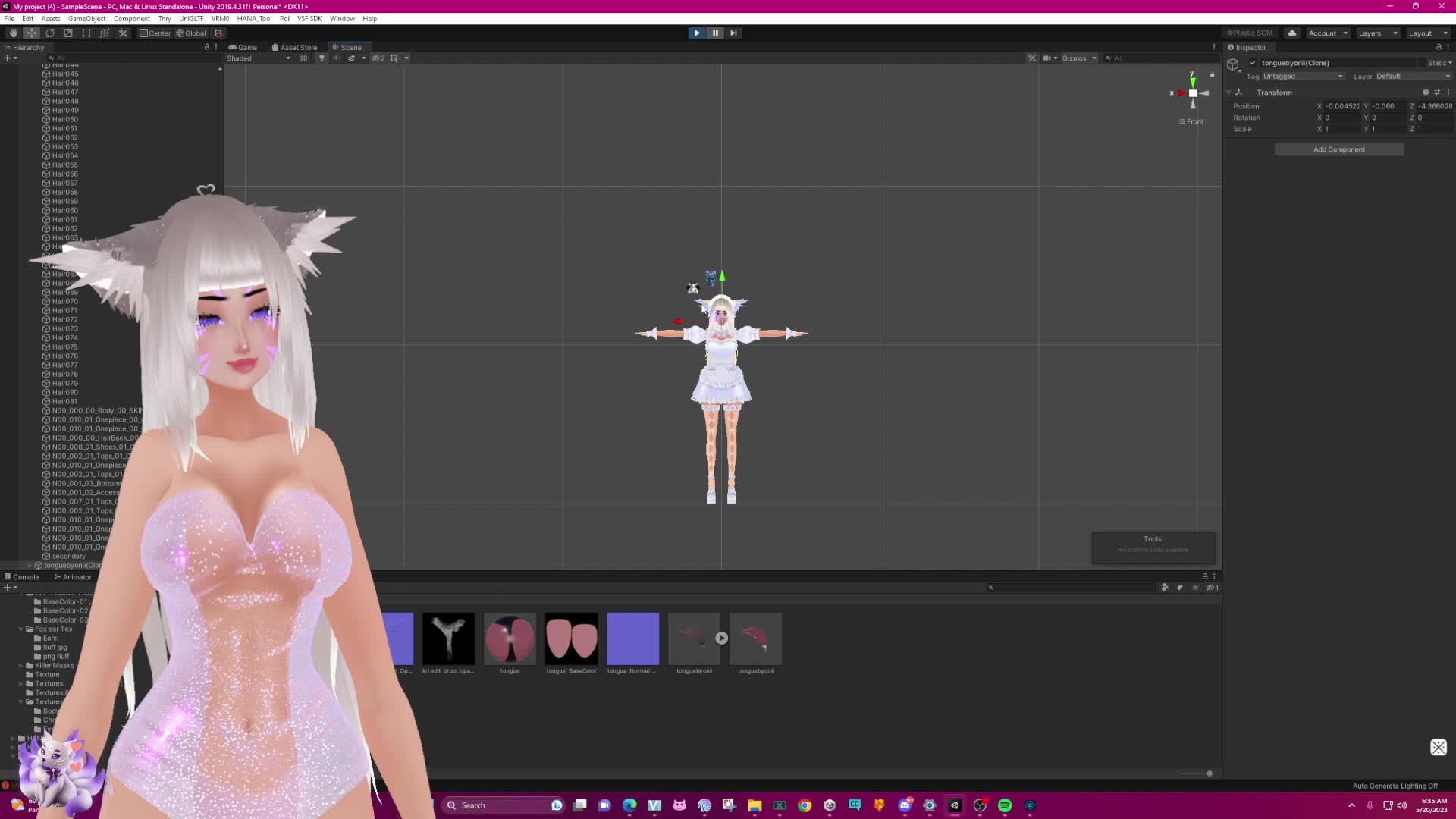Select the Scale tool
The height and width of the screenshot is (819, 1456).
[68, 33]
